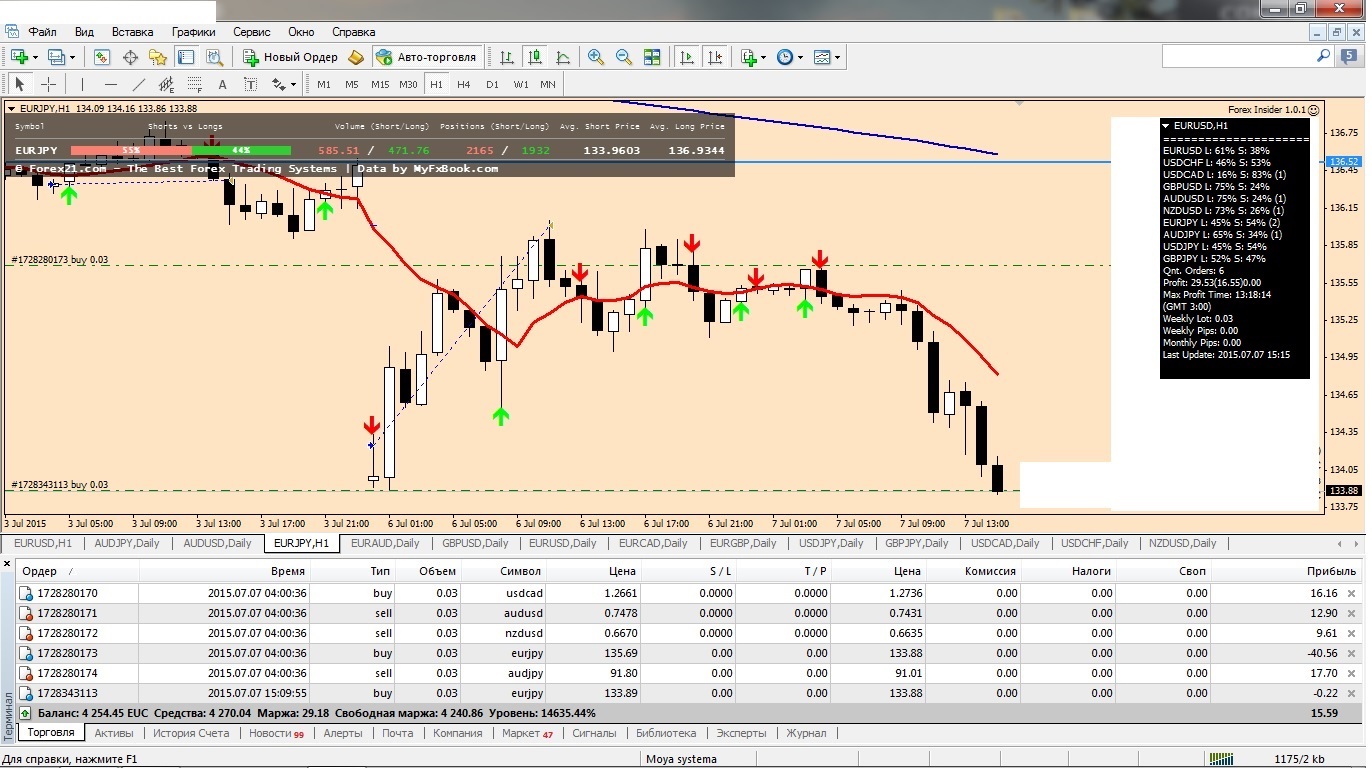Viewport: 1372px width, 768px height.
Task: Toggle the Авто-торговля button
Action: [428, 57]
